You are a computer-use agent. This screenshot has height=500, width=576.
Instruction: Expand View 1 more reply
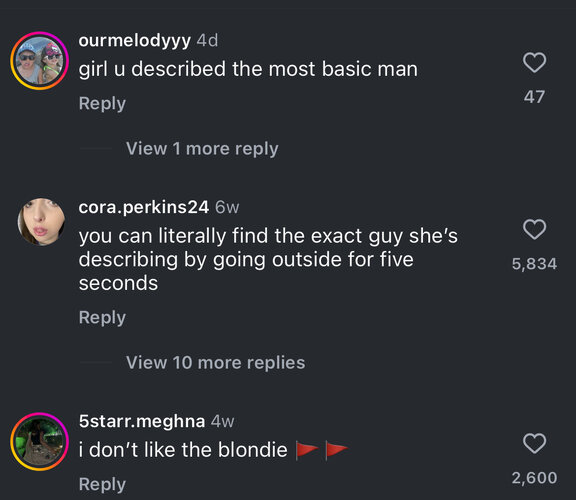click(x=202, y=149)
